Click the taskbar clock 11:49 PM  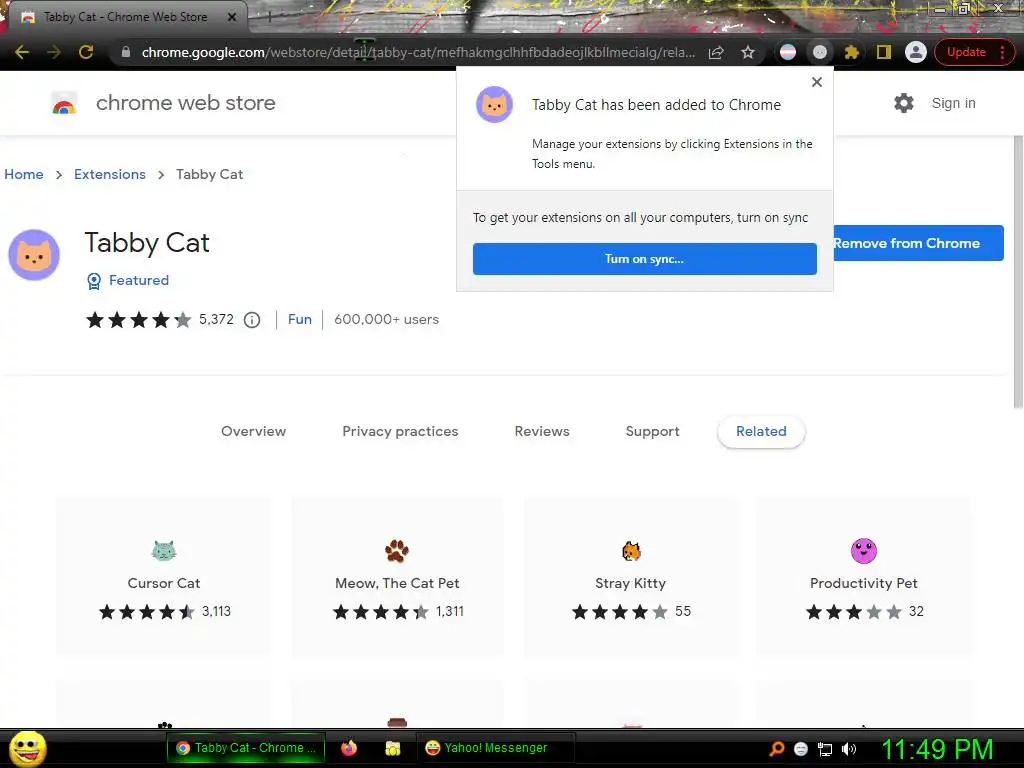click(x=937, y=749)
